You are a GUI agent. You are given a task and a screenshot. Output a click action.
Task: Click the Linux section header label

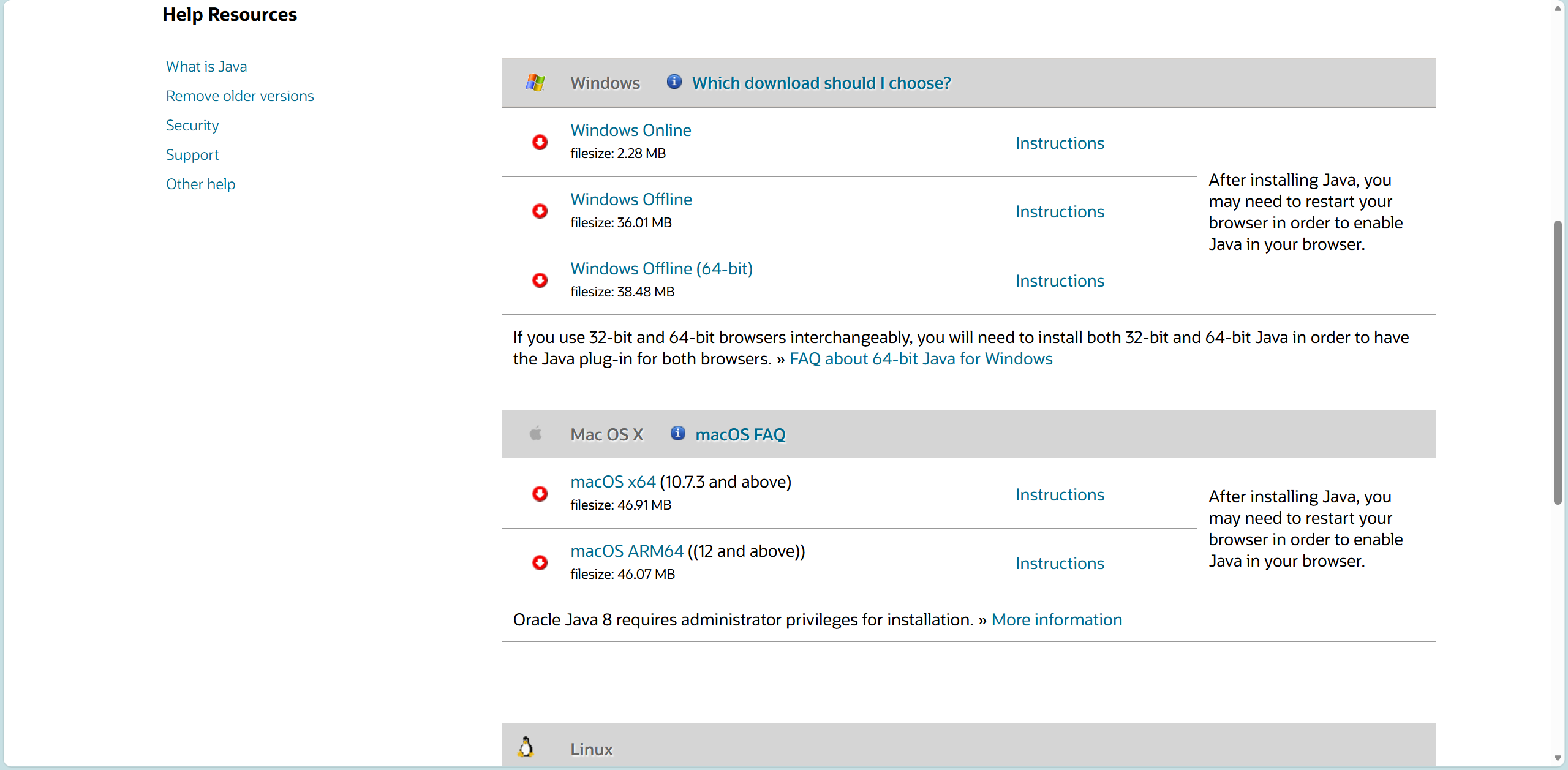pos(592,750)
